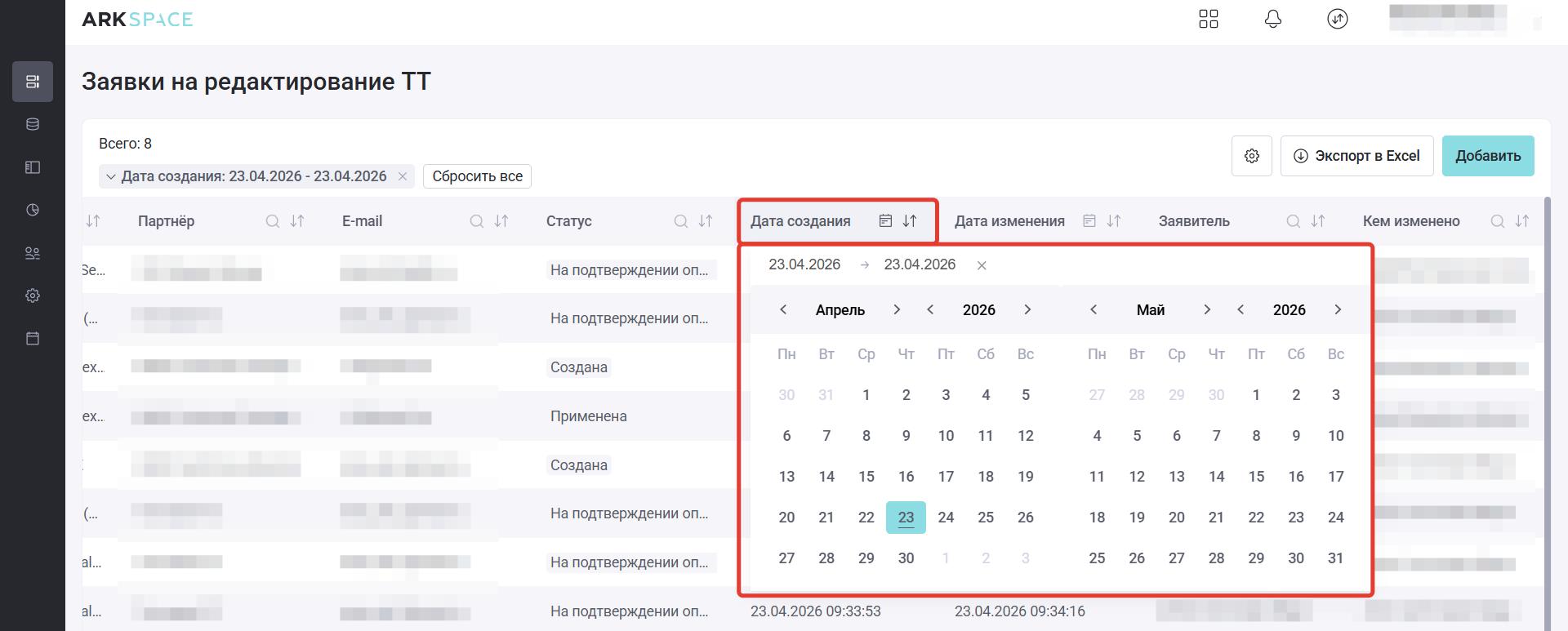This screenshot has height=631, width=1568.
Task: Remove the Дата создания filter tag
Action: pos(403,176)
